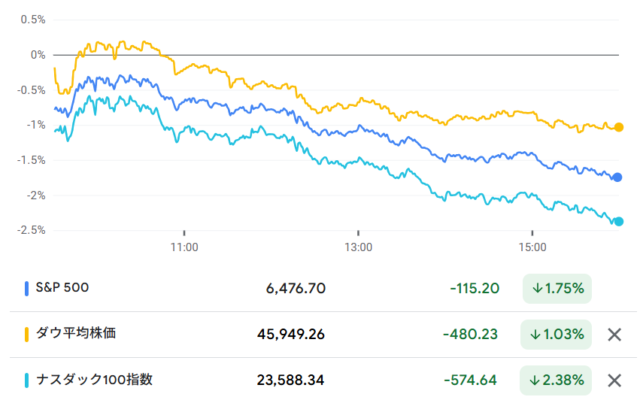This screenshot has width=640, height=400.
Task: Click the teal ナスダック100指数 color marker
Action: point(26,380)
